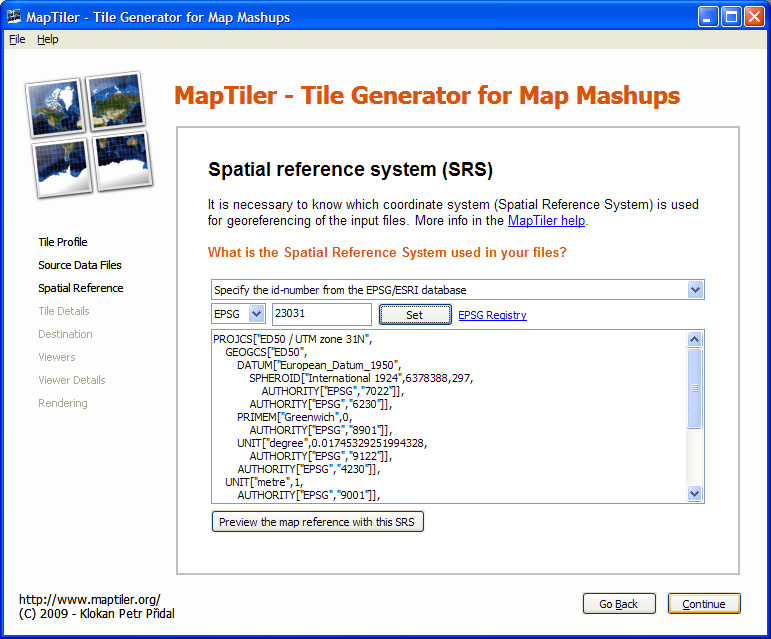Click the Go Back button
Viewport: 771px width, 639px height.
[619, 604]
